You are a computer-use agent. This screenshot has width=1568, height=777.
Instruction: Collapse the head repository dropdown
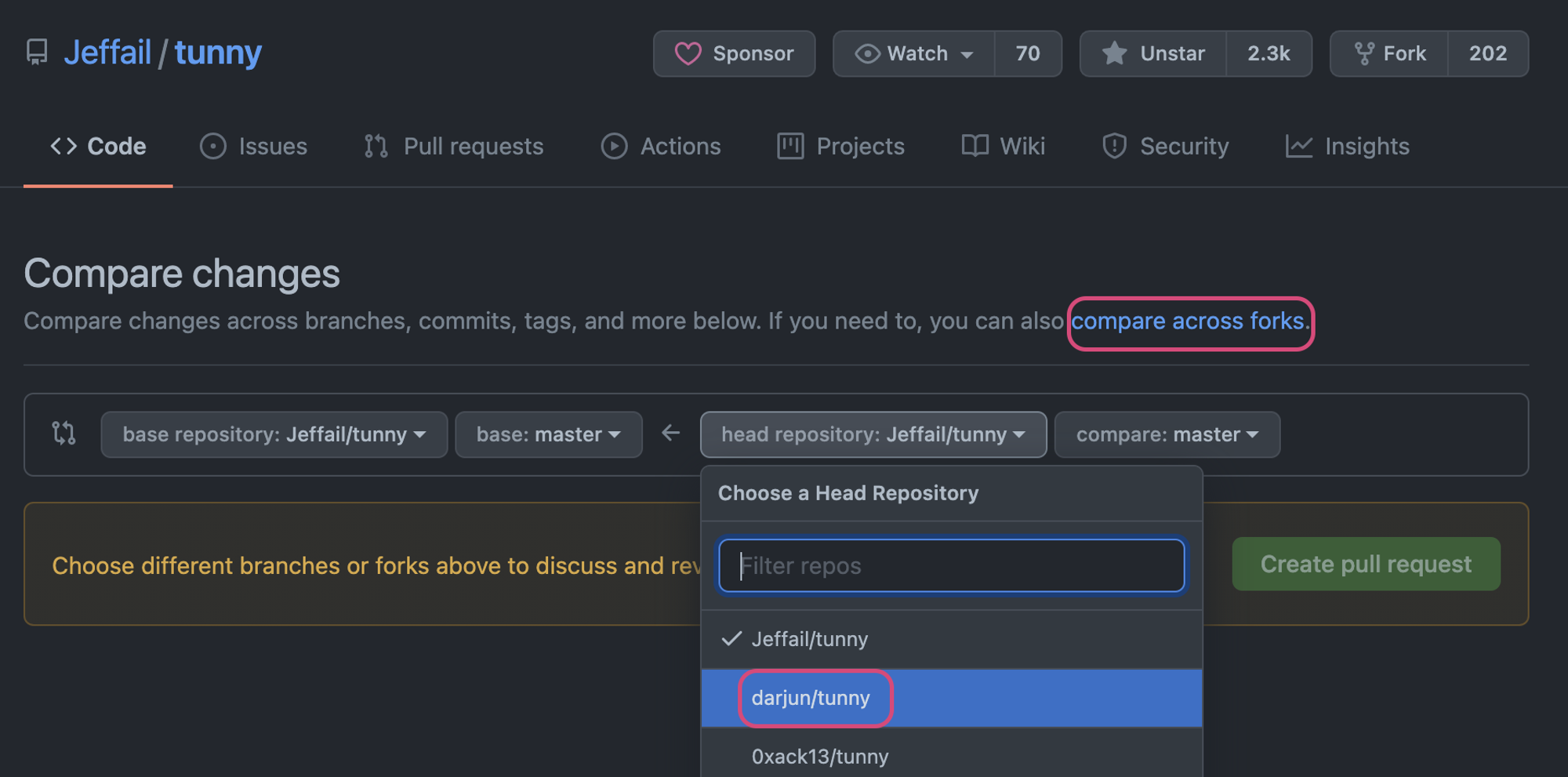point(873,434)
